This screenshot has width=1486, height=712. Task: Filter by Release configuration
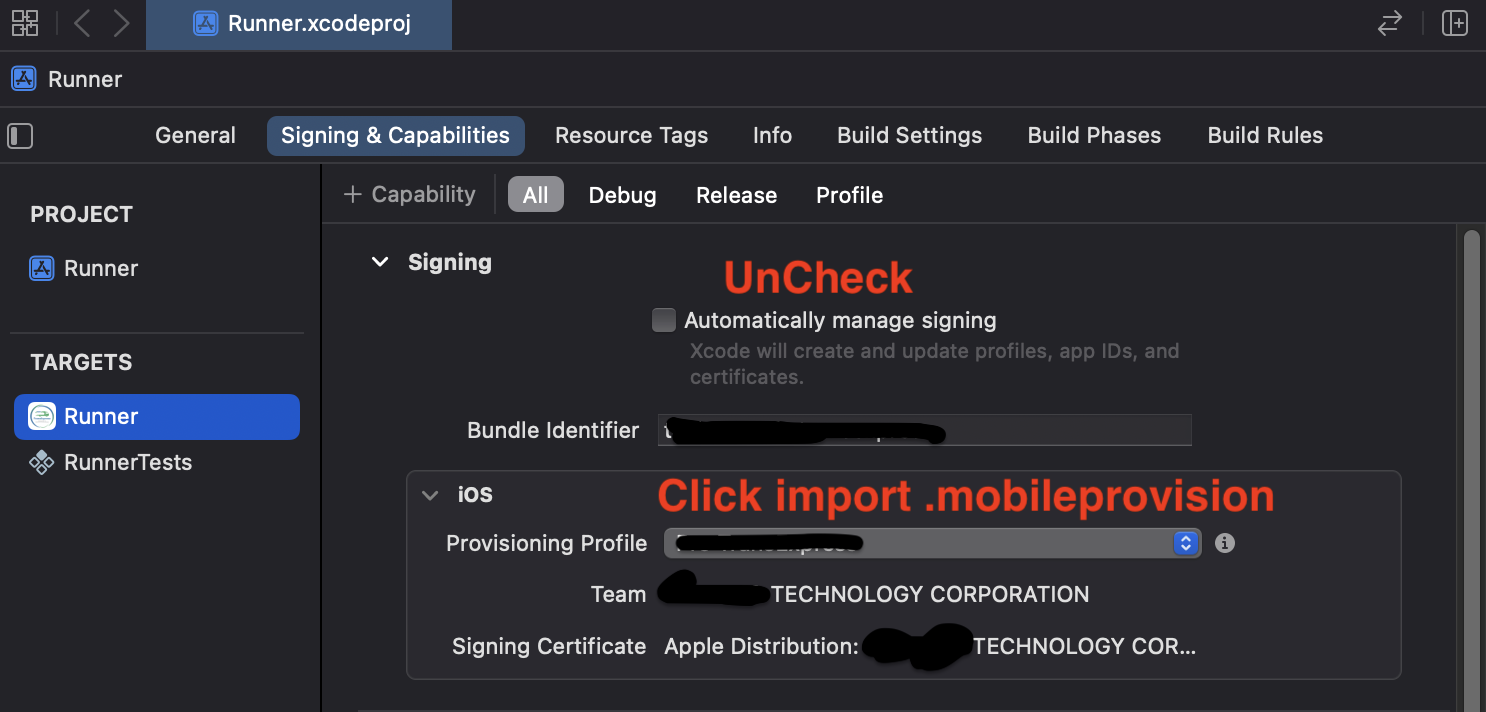(736, 195)
